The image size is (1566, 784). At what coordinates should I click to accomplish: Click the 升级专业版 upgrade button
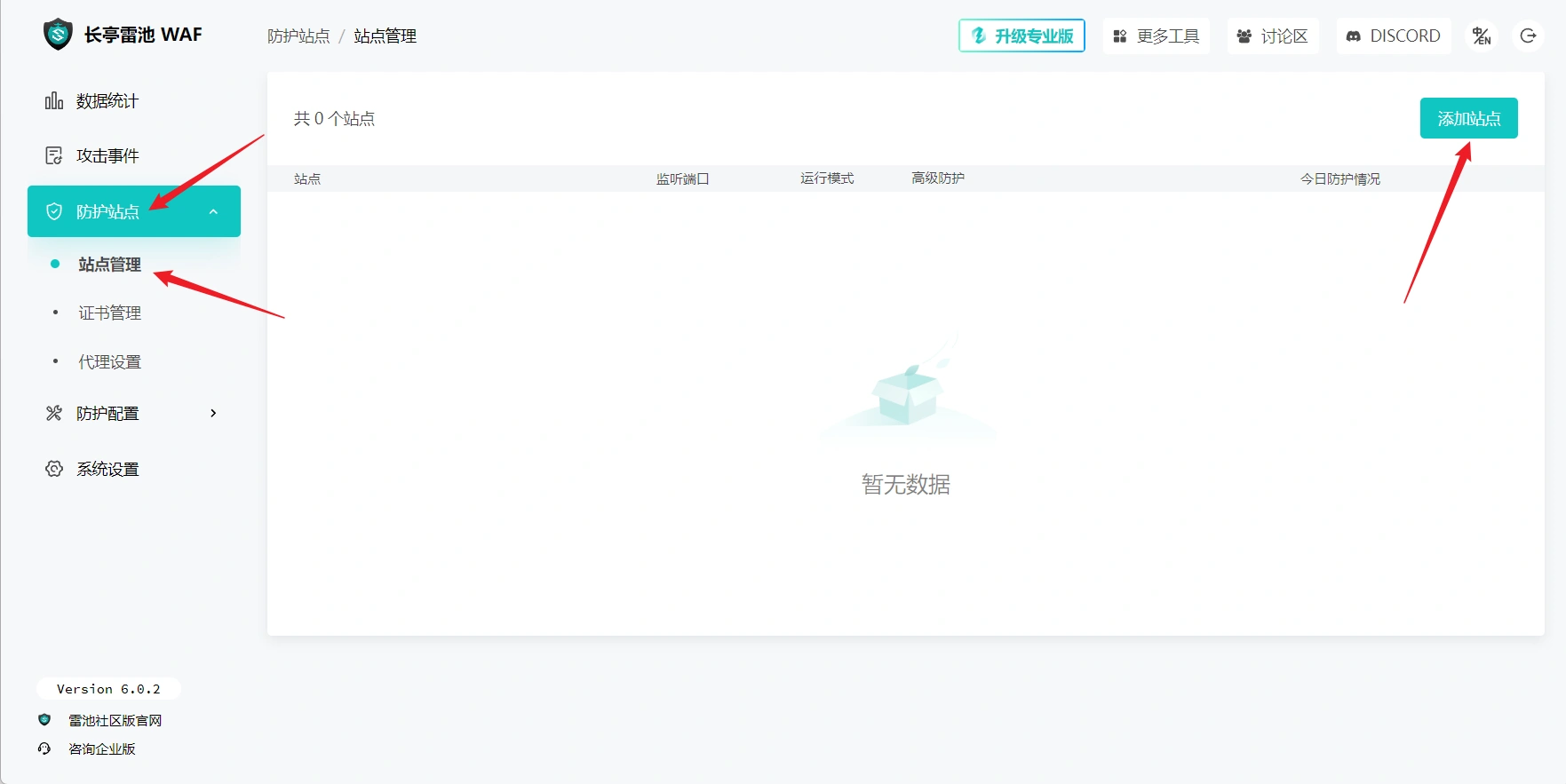pos(1021,36)
